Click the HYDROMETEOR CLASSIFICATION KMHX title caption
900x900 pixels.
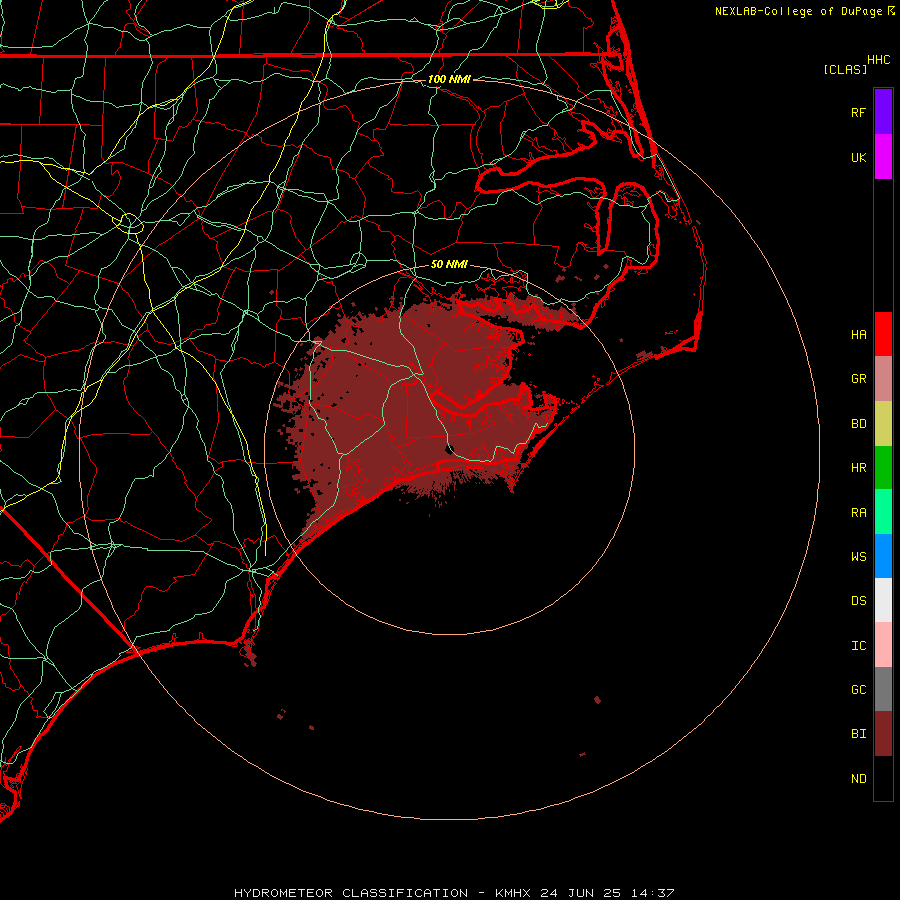tap(454, 893)
